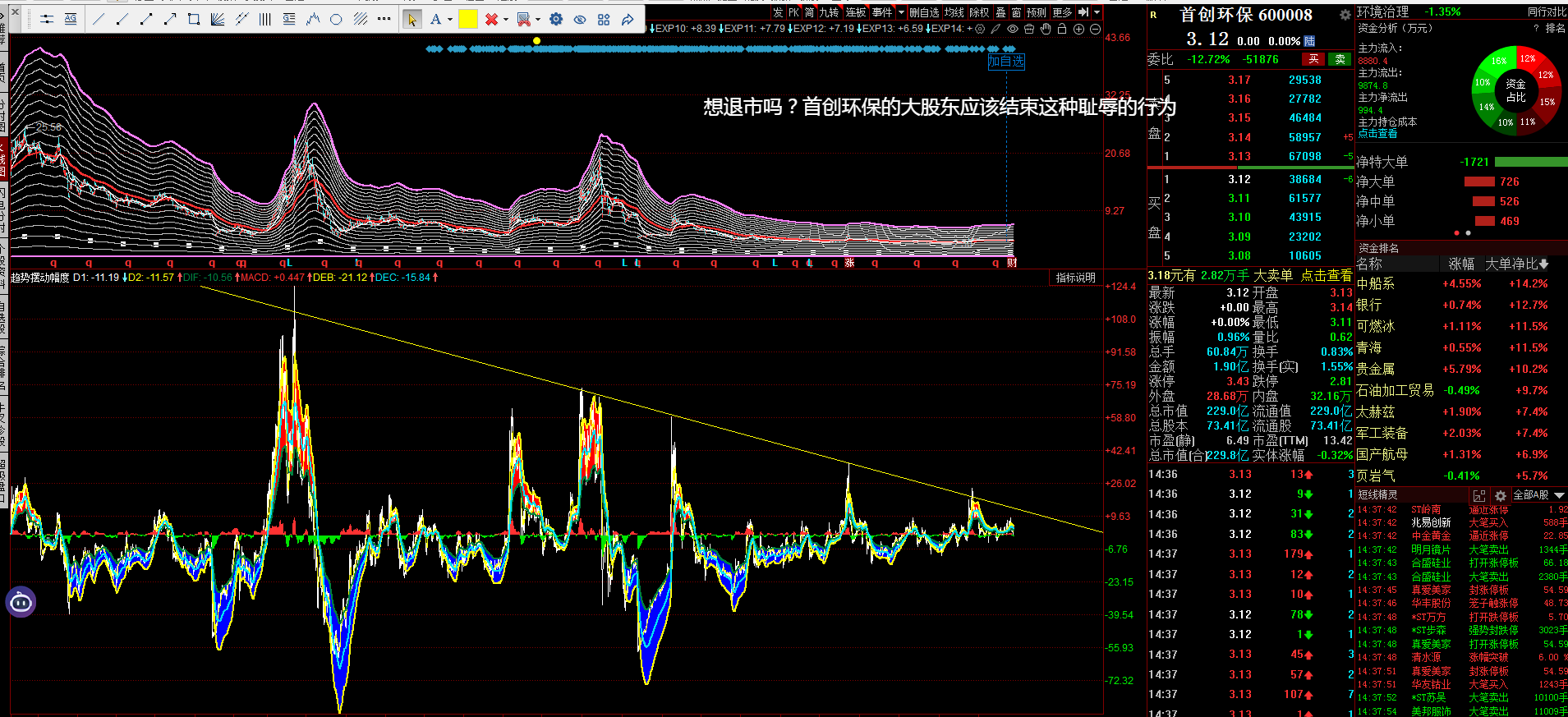Zoom out chart with minus icon
This screenshot has width=1568, height=717.
[1096, 29]
